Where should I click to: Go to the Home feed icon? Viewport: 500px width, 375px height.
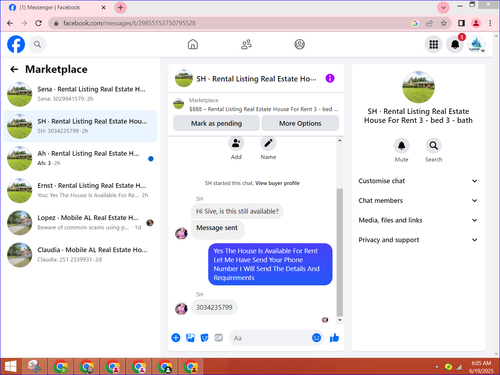coord(193,44)
